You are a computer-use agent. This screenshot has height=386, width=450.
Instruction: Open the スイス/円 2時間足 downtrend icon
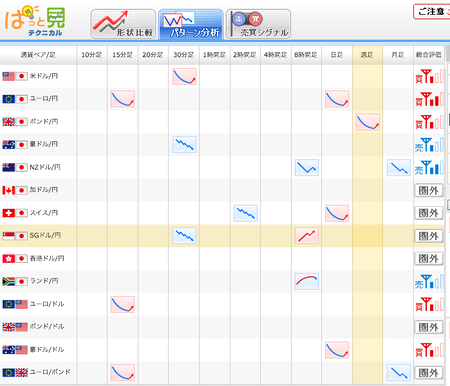245,213
